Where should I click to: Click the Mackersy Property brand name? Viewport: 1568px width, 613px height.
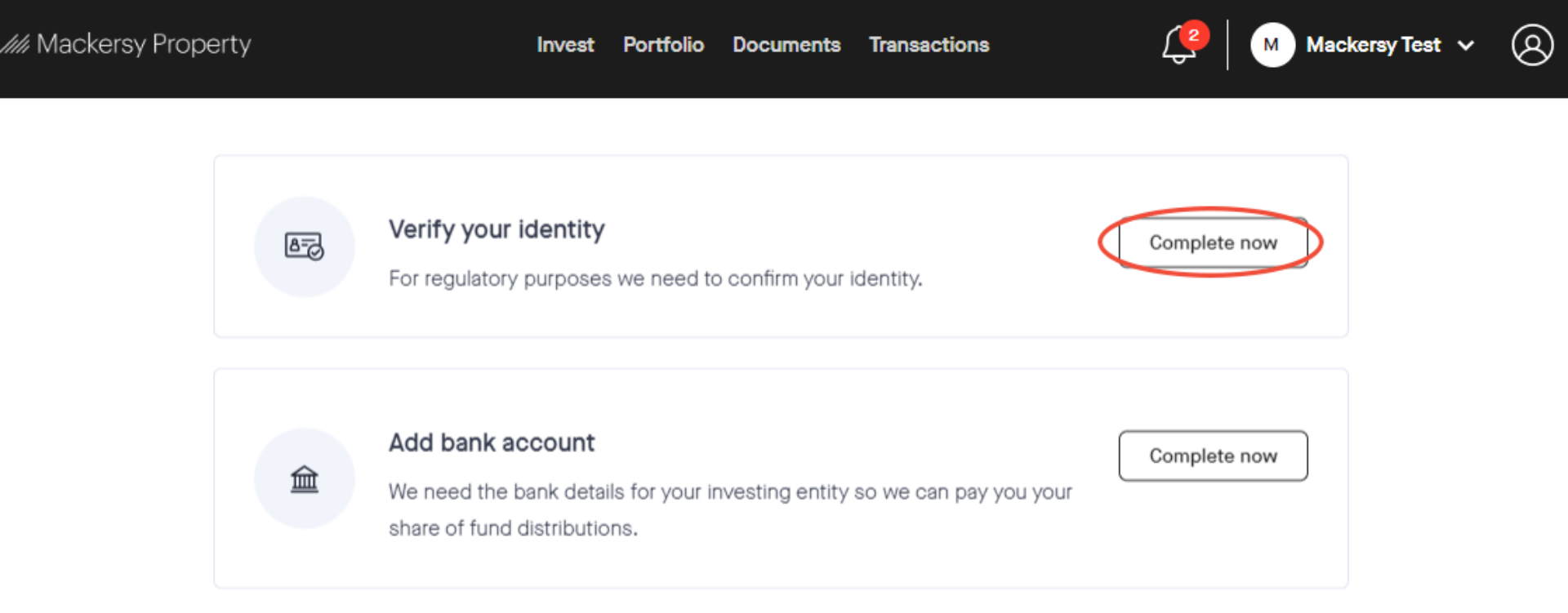(x=144, y=44)
